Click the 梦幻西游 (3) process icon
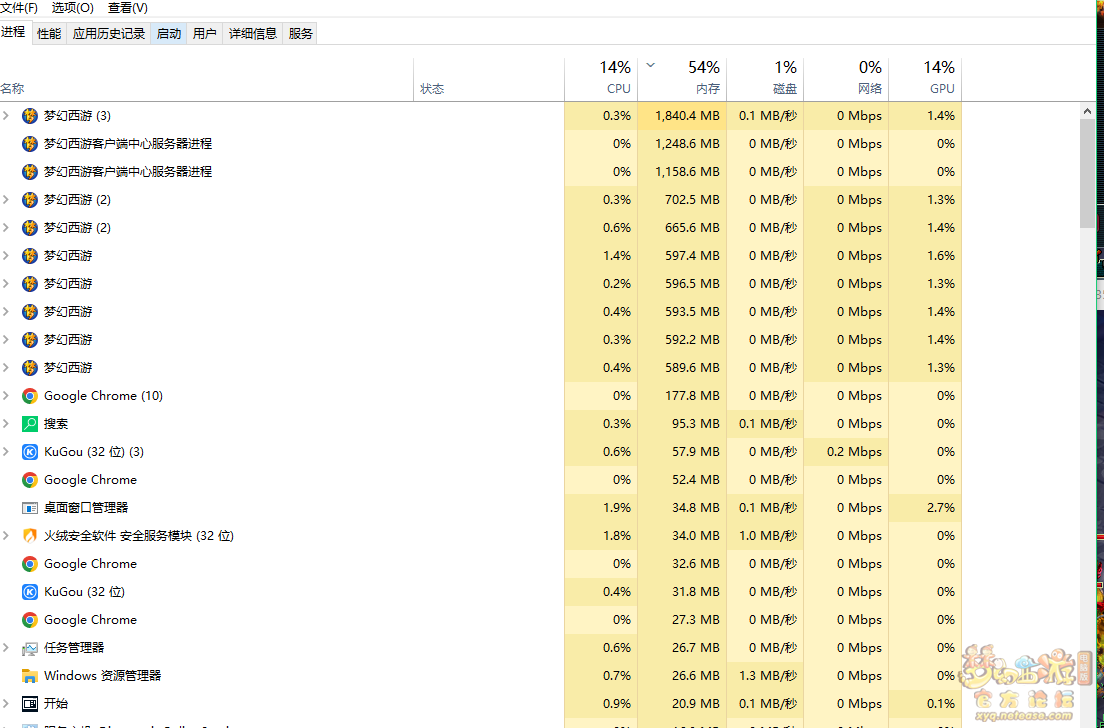The width and height of the screenshot is (1104, 728). (30, 115)
